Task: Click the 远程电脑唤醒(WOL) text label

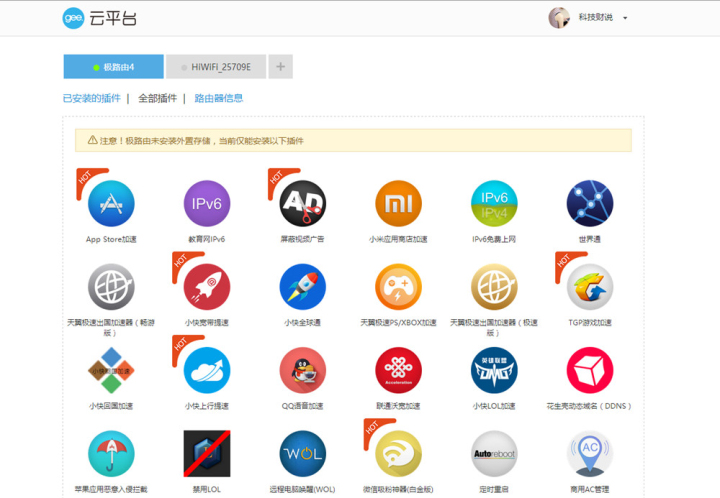Action: pyautogui.click(x=303, y=490)
